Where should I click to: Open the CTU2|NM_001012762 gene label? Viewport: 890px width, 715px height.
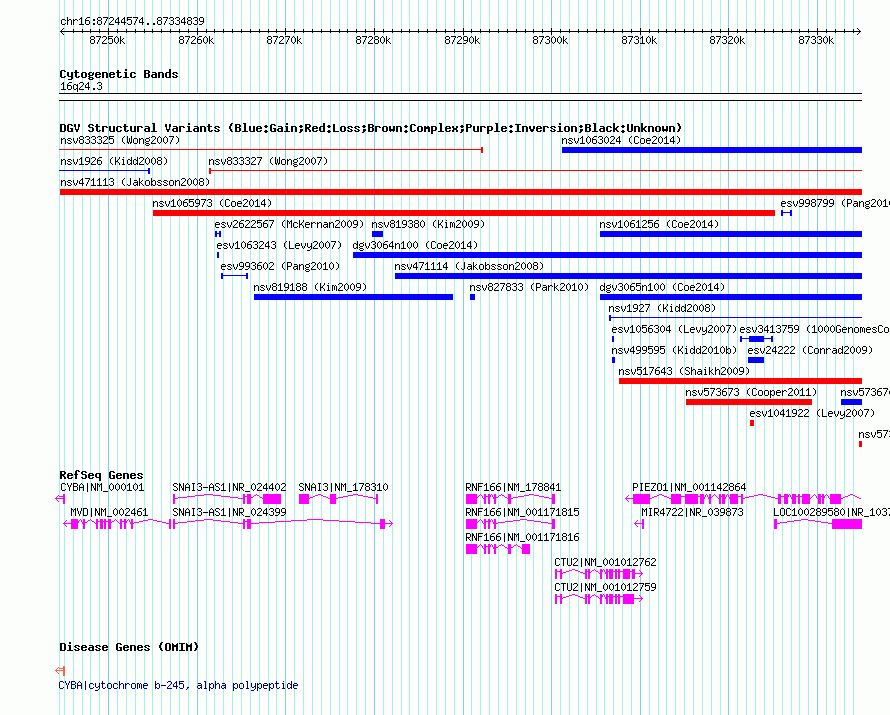click(x=605, y=562)
